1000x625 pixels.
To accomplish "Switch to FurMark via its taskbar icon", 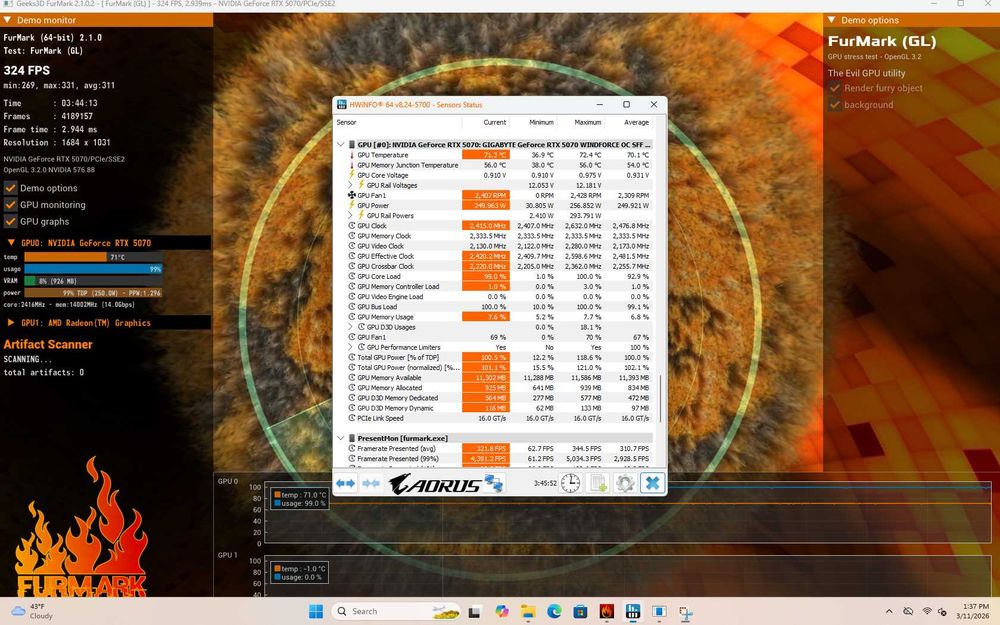I will [x=607, y=612].
